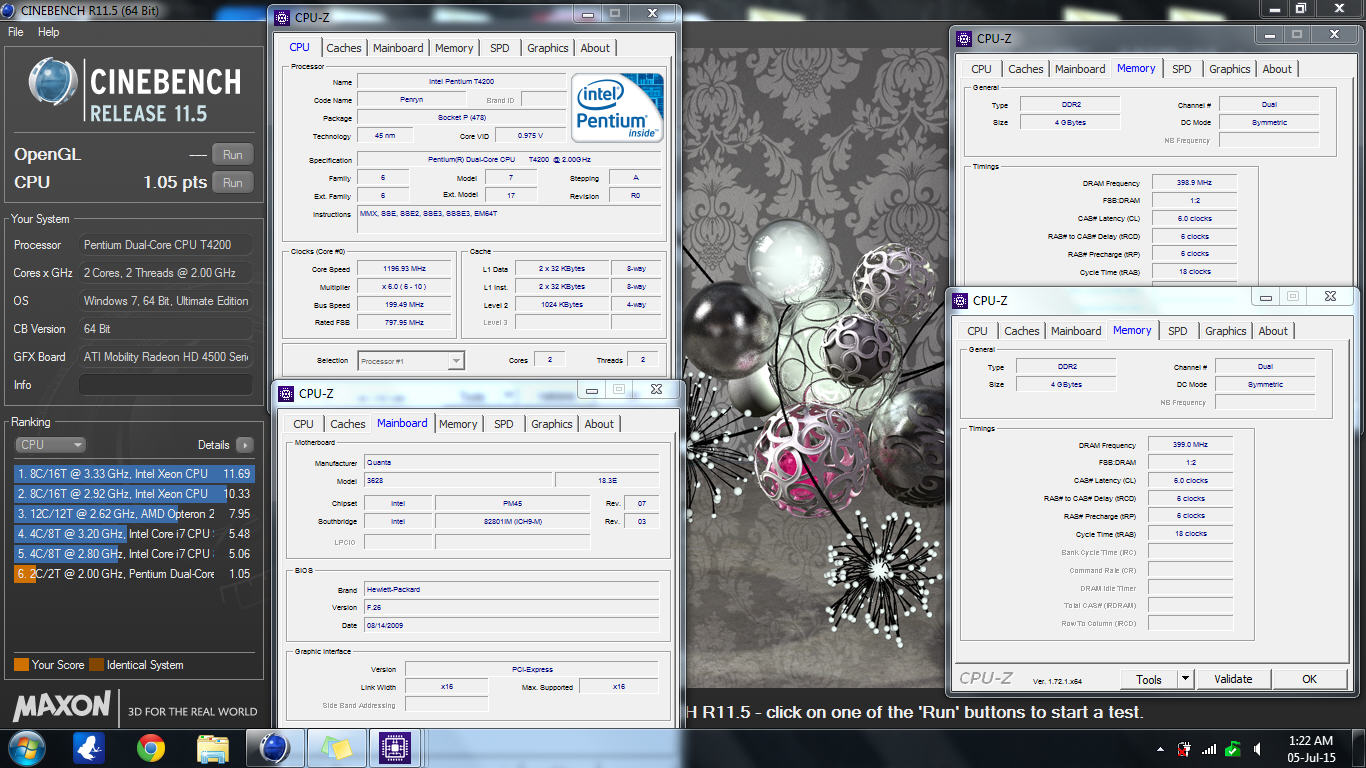The height and width of the screenshot is (768, 1366).
Task: Click the Processor field Pentium Dual-Core CPU T4200
Action: pyautogui.click(x=166, y=245)
